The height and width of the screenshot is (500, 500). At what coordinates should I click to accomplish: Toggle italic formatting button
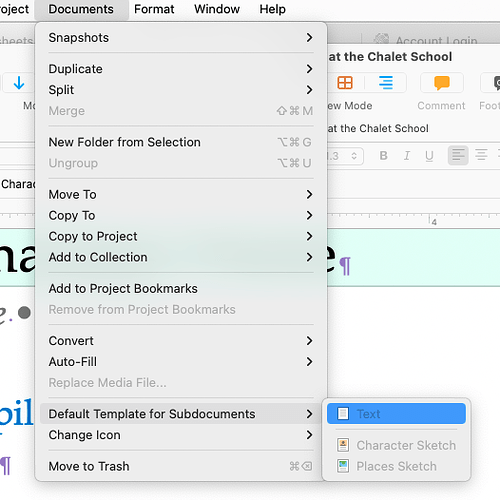[407, 155]
